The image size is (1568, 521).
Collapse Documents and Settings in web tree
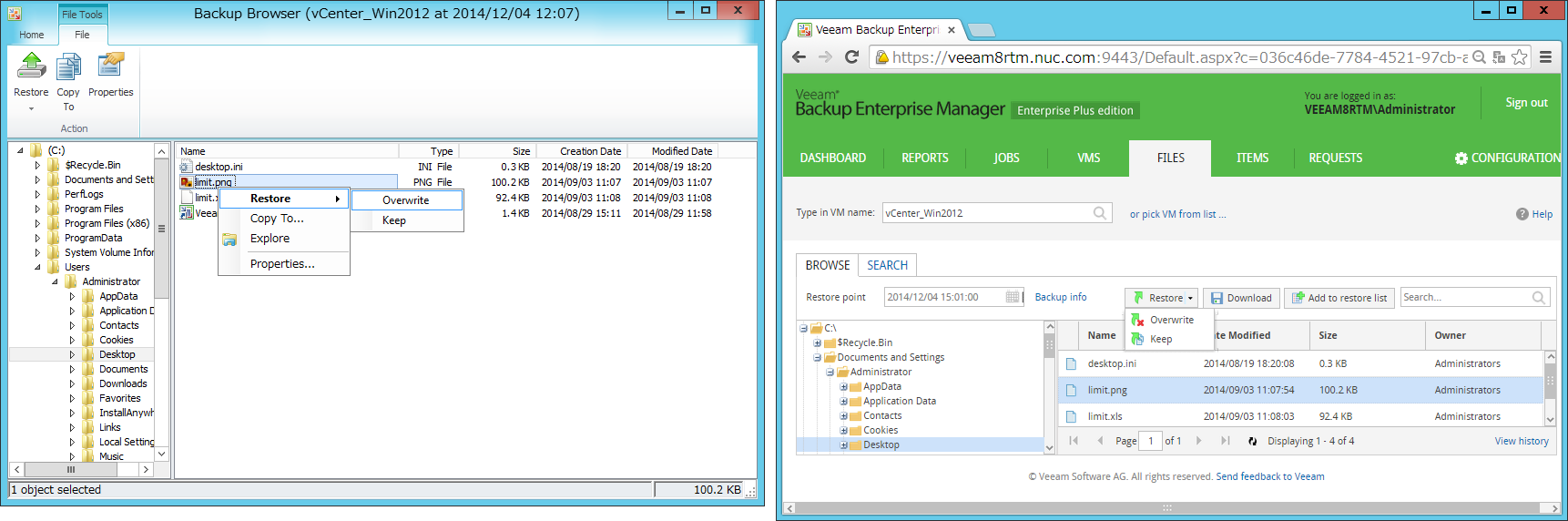coord(817,358)
